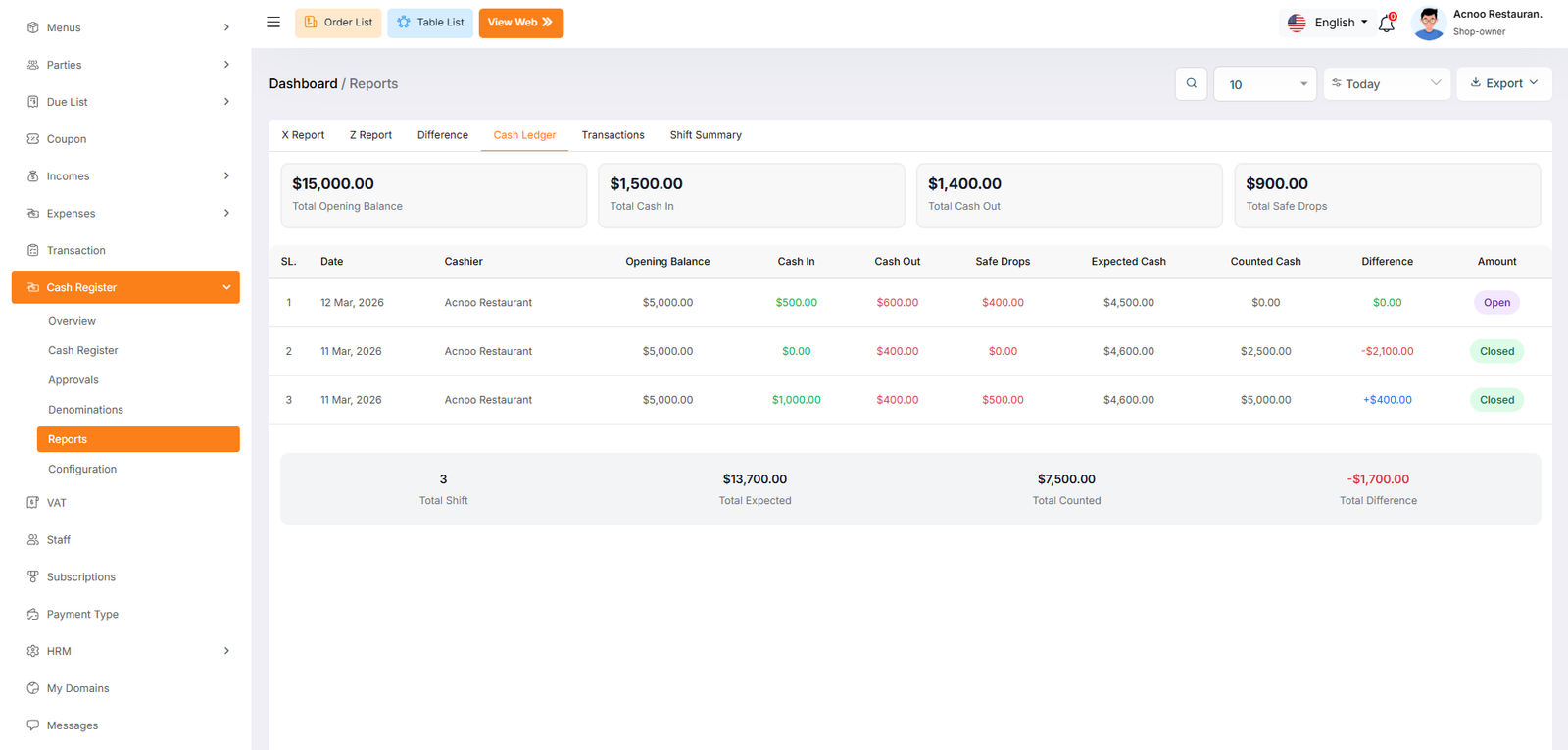Click the Coupon icon in sidebar
1568x750 pixels.
[33, 139]
